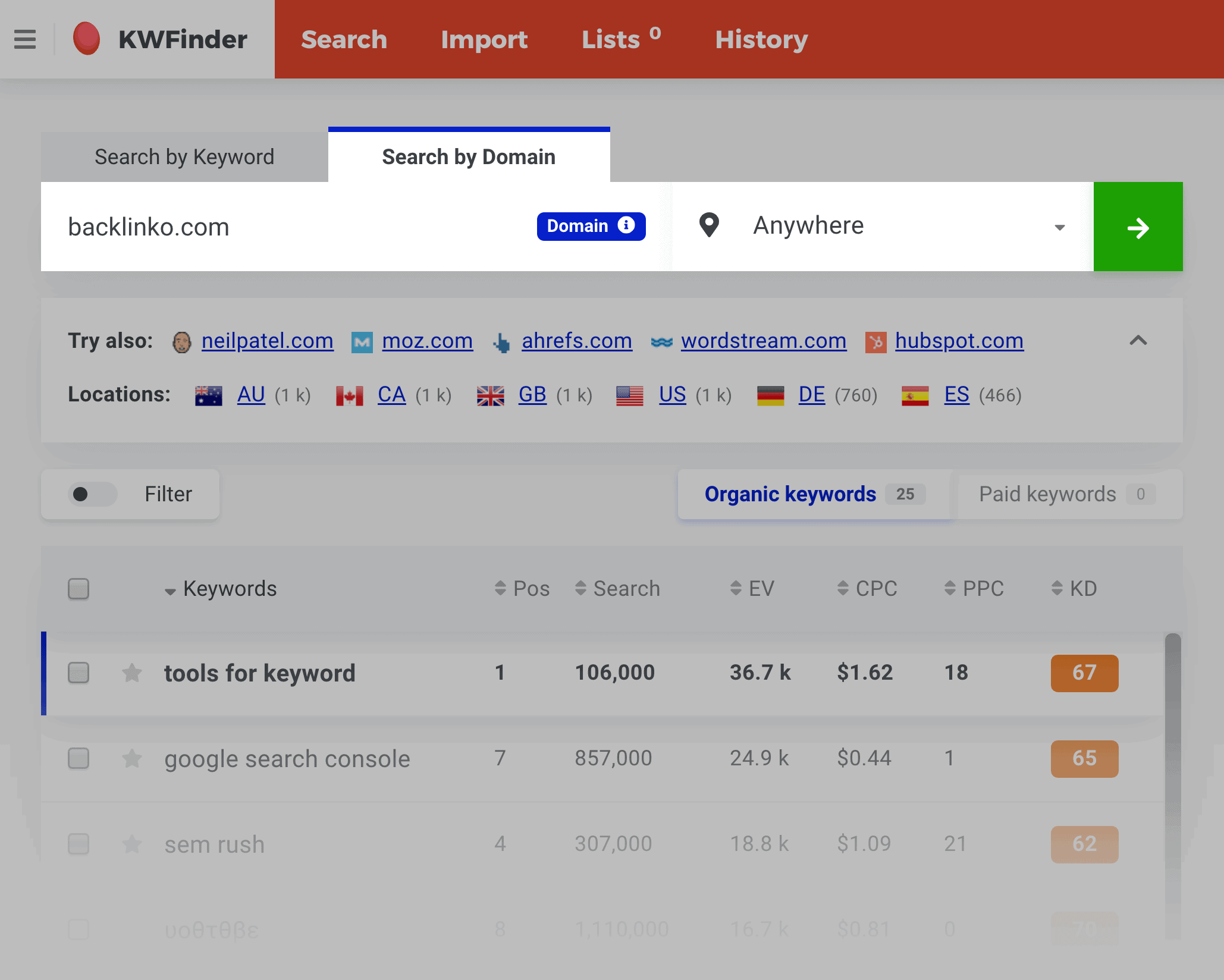
Task: Sort by EV column
Action: (752, 589)
